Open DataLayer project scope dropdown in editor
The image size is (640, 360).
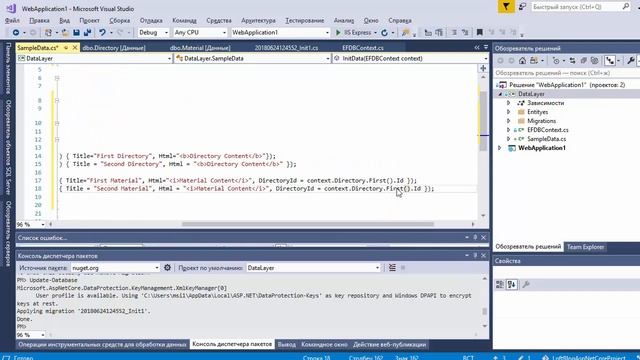94,58
